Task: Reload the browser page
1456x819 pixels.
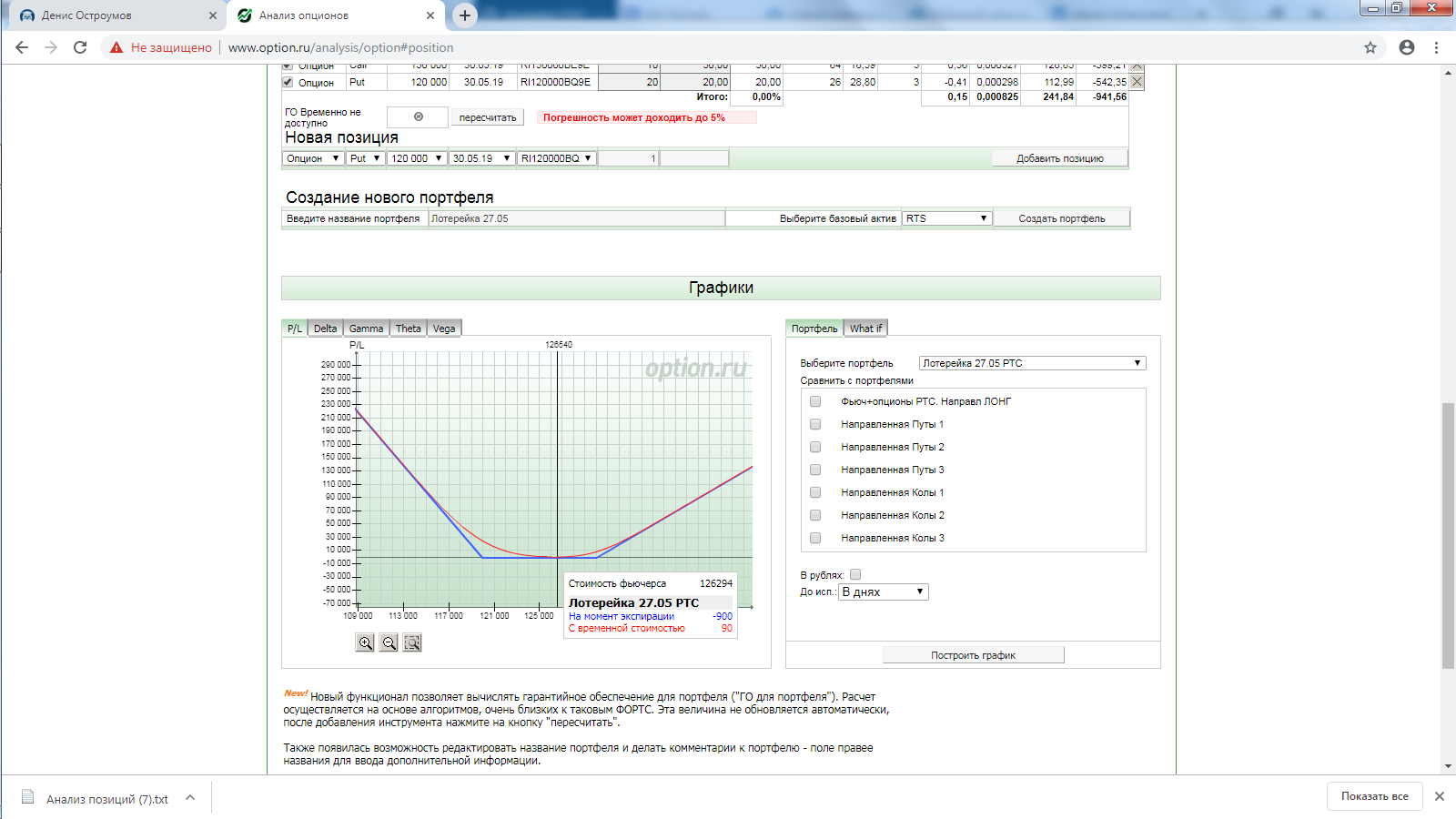Action: (x=80, y=47)
